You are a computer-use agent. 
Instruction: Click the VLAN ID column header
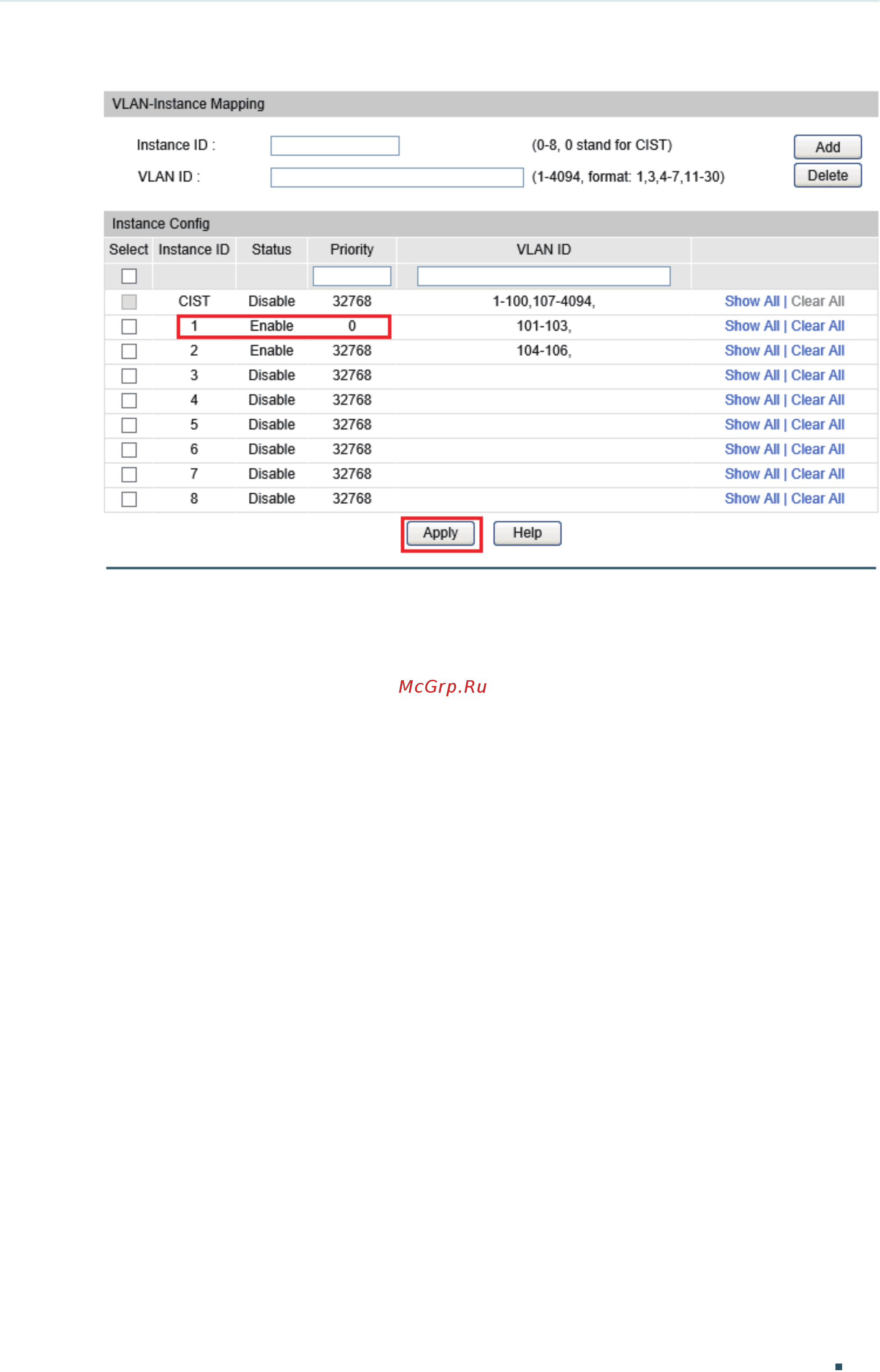[x=543, y=250]
